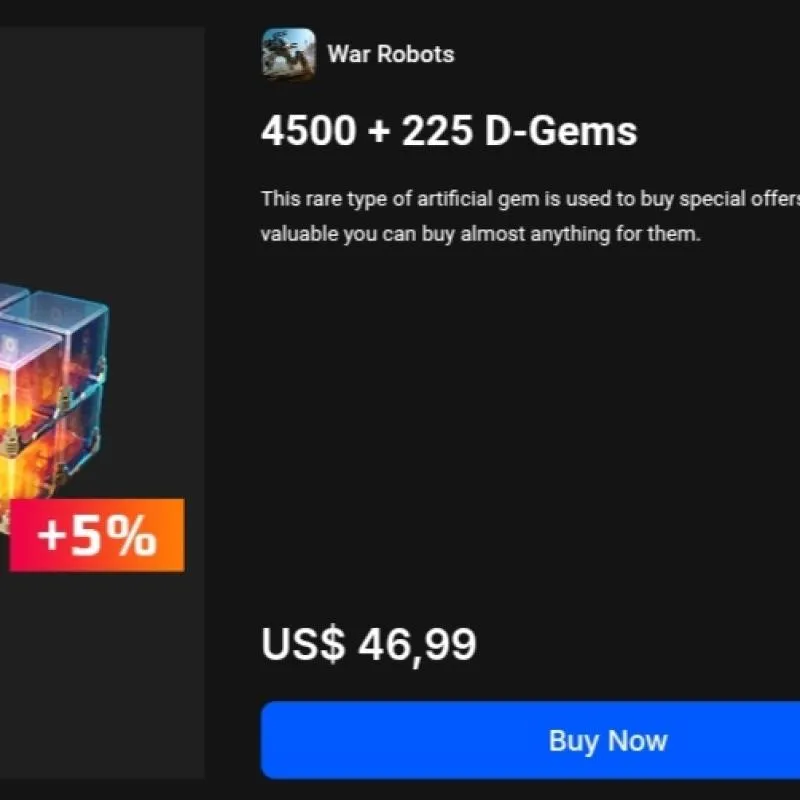Click the D-Gems word in the heading
800x800 pixels.
561,131
